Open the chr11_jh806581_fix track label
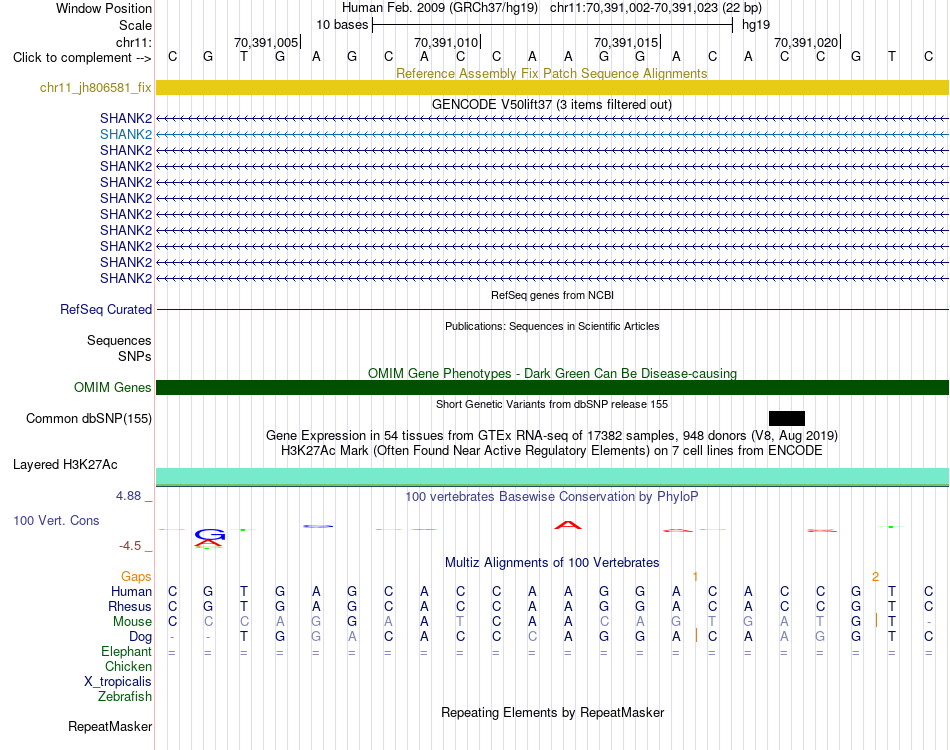Image resolution: width=950 pixels, height=750 pixels. pyautogui.click(x=96, y=87)
